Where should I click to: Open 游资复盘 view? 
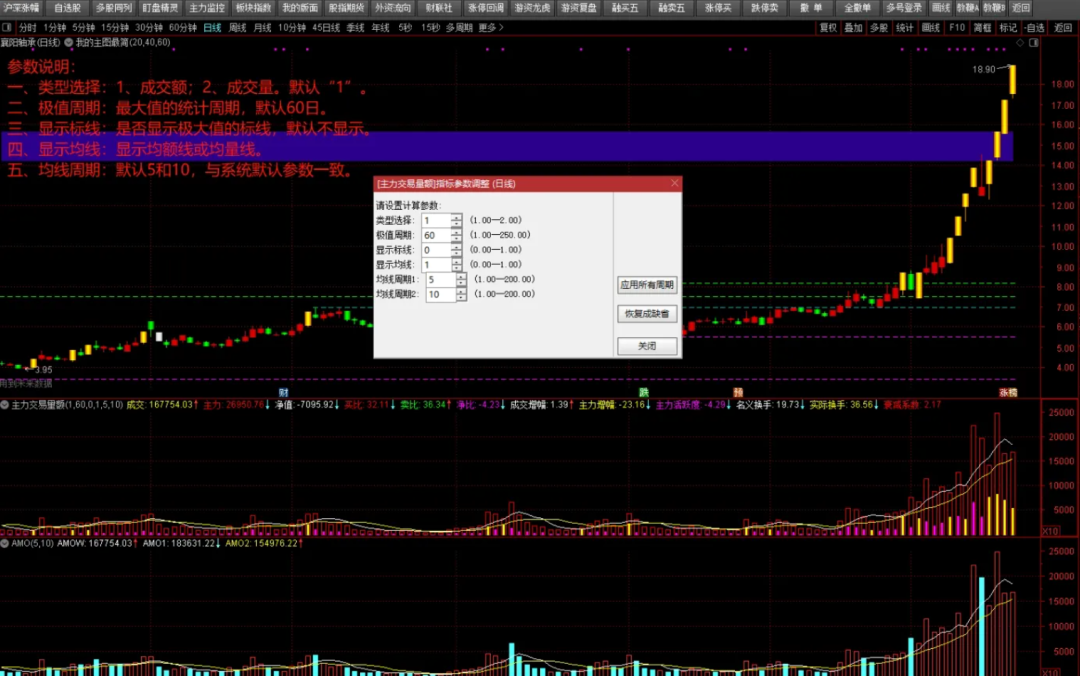click(x=579, y=8)
